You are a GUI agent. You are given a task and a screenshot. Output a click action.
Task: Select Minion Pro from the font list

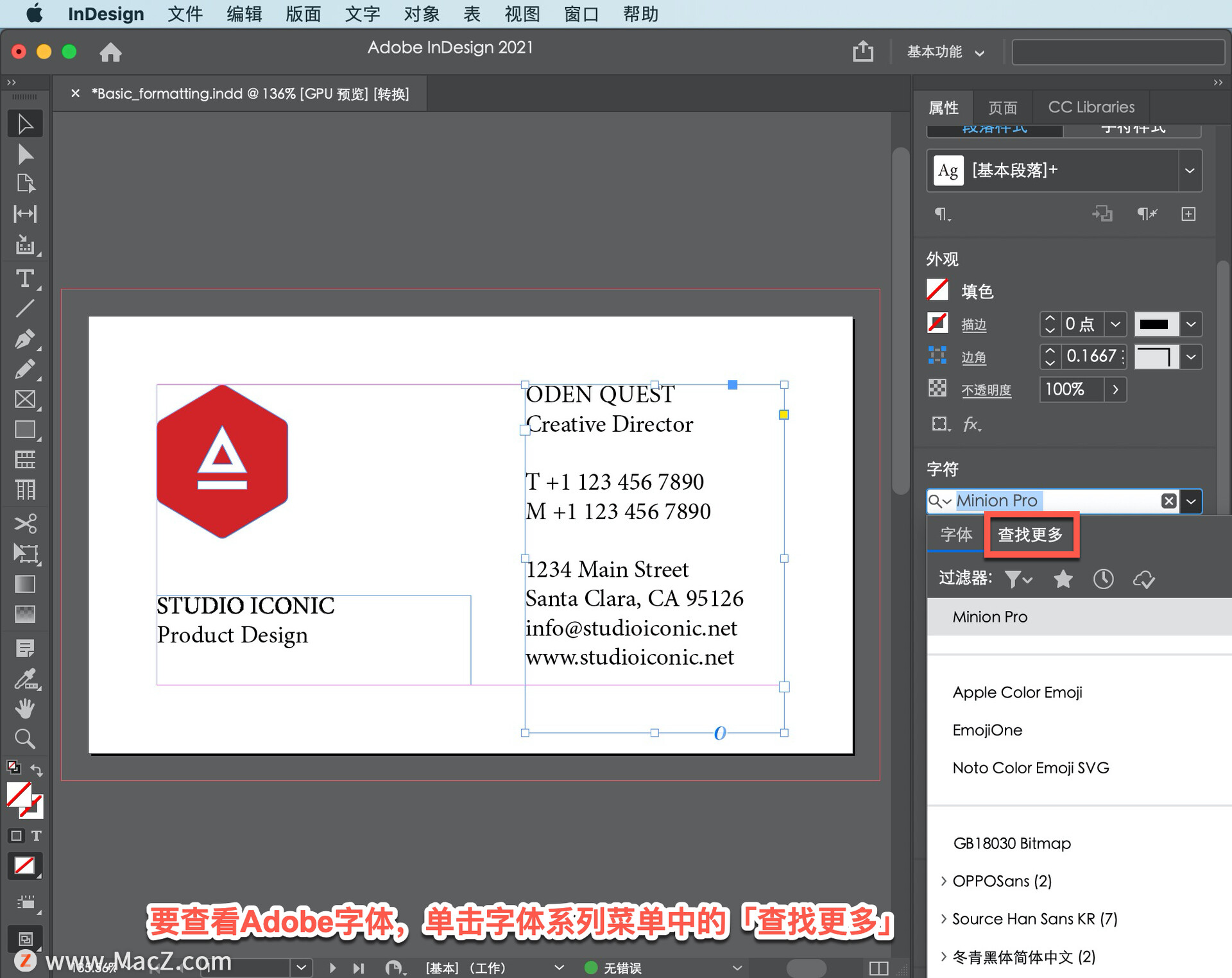pos(990,617)
